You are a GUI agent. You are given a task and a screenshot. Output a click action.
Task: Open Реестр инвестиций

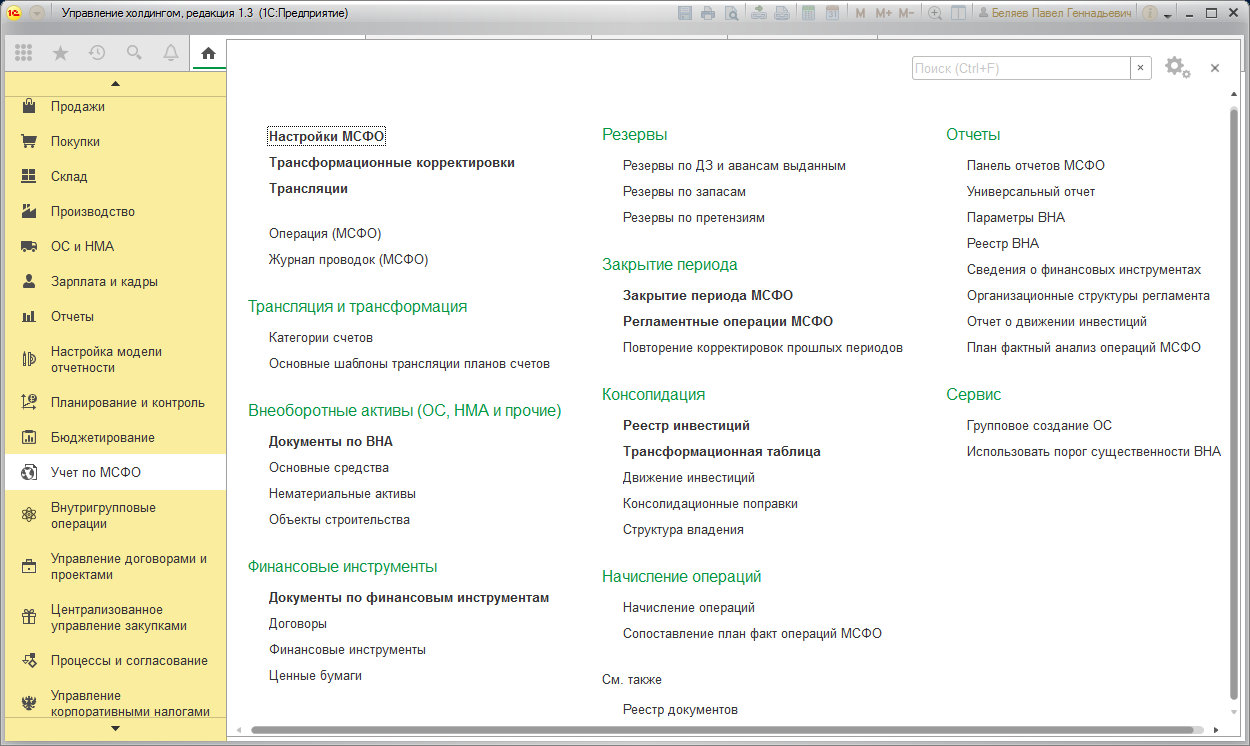point(686,426)
